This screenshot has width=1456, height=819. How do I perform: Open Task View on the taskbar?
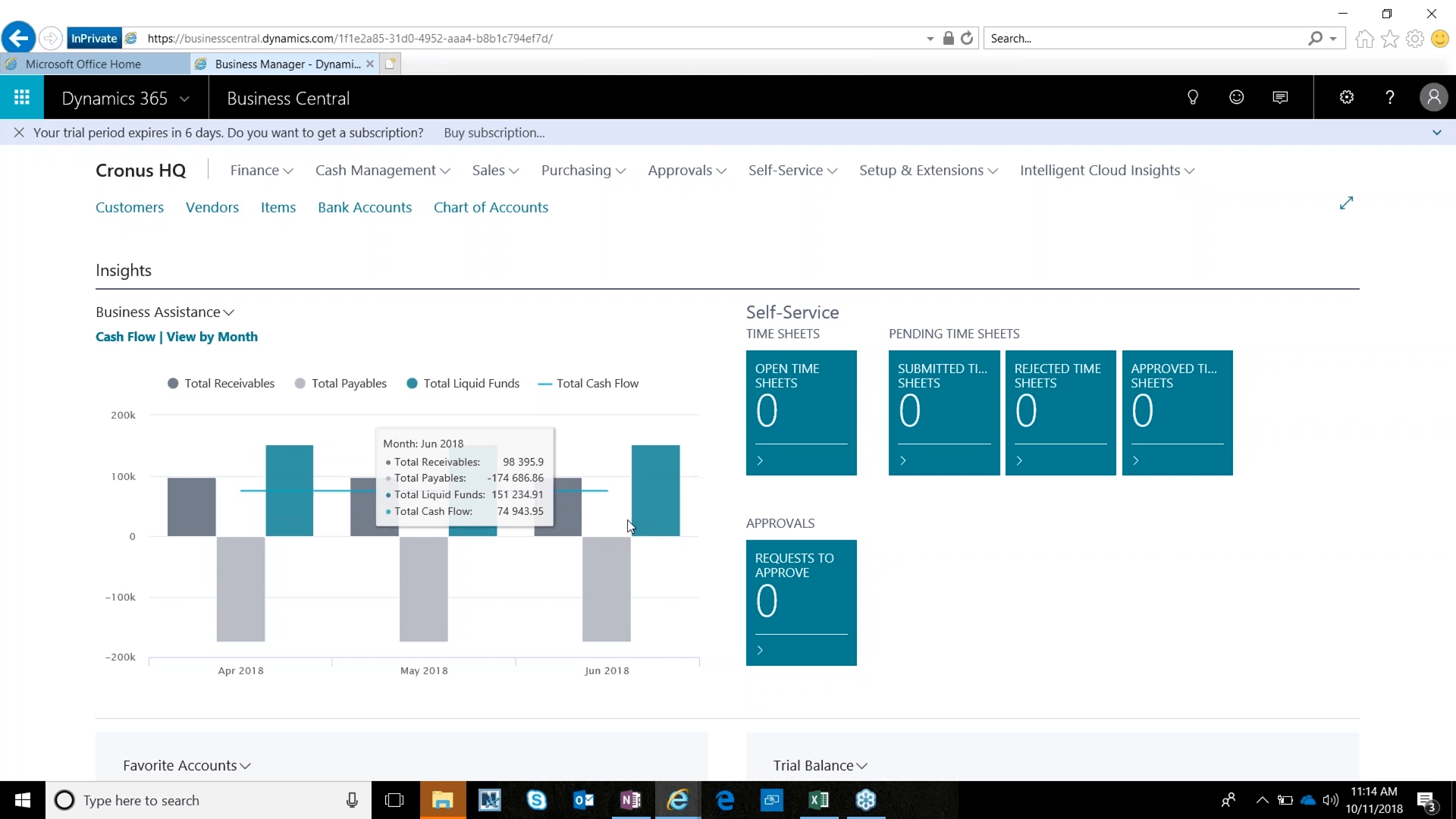(394, 800)
